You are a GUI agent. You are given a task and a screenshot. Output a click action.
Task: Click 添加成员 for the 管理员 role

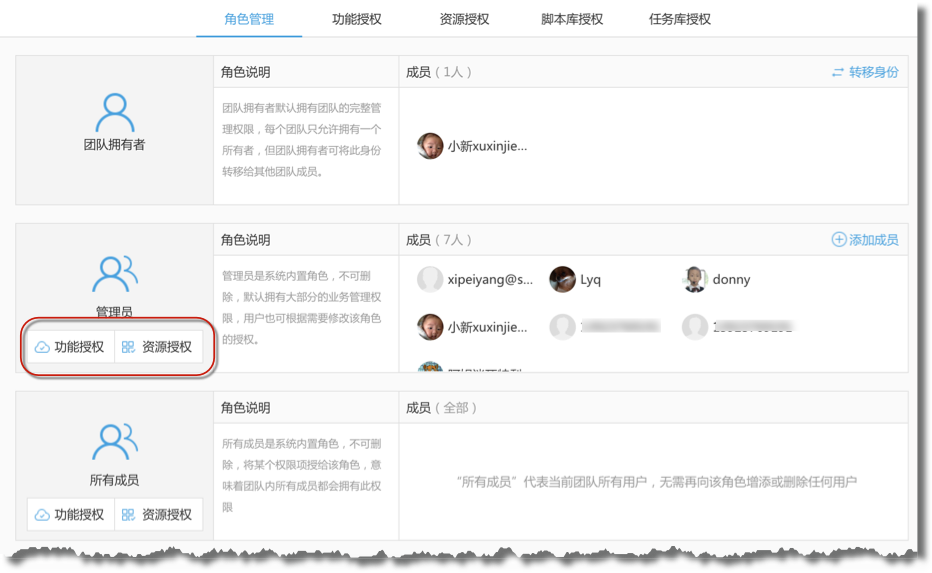873,240
